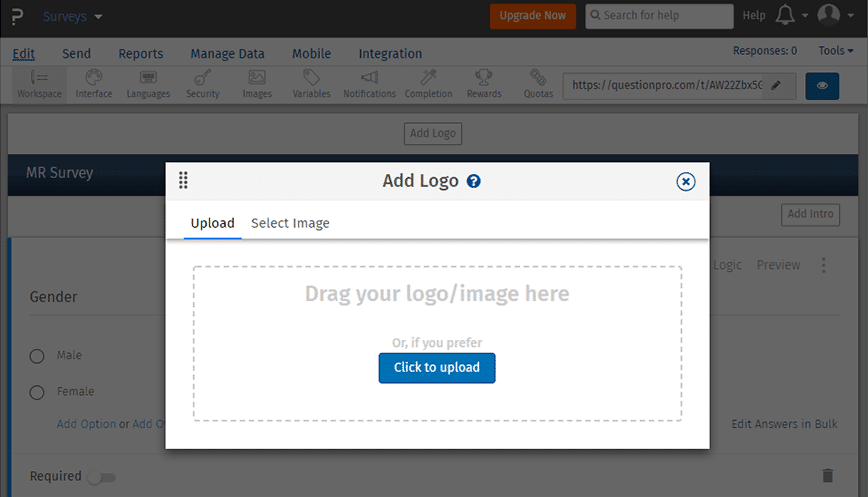The height and width of the screenshot is (497, 868).
Task: Switch to the Reports tab
Action: tap(141, 54)
